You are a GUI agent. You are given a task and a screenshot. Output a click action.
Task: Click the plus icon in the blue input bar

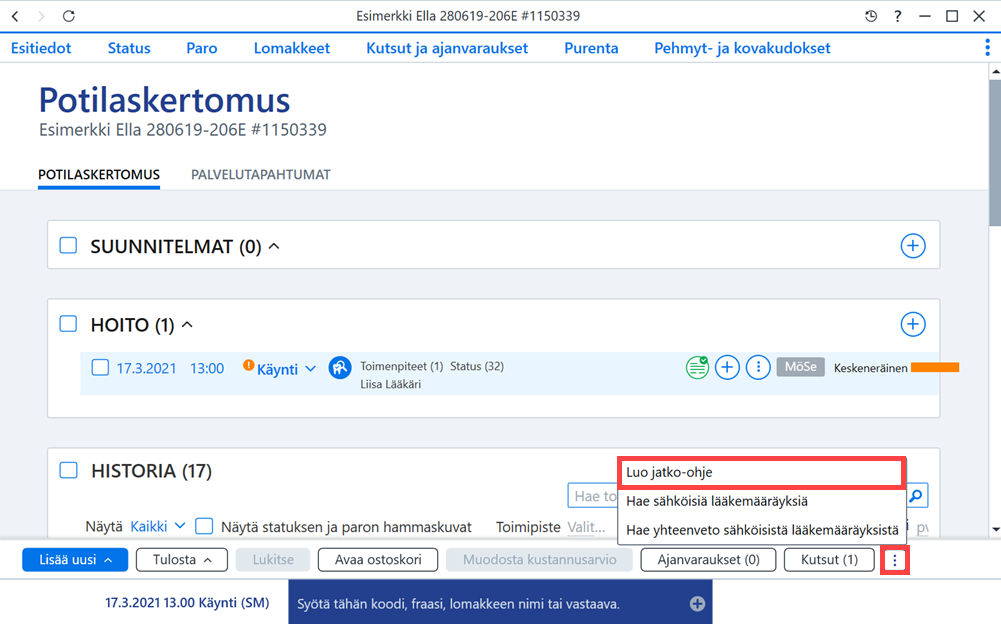click(697, 604)
